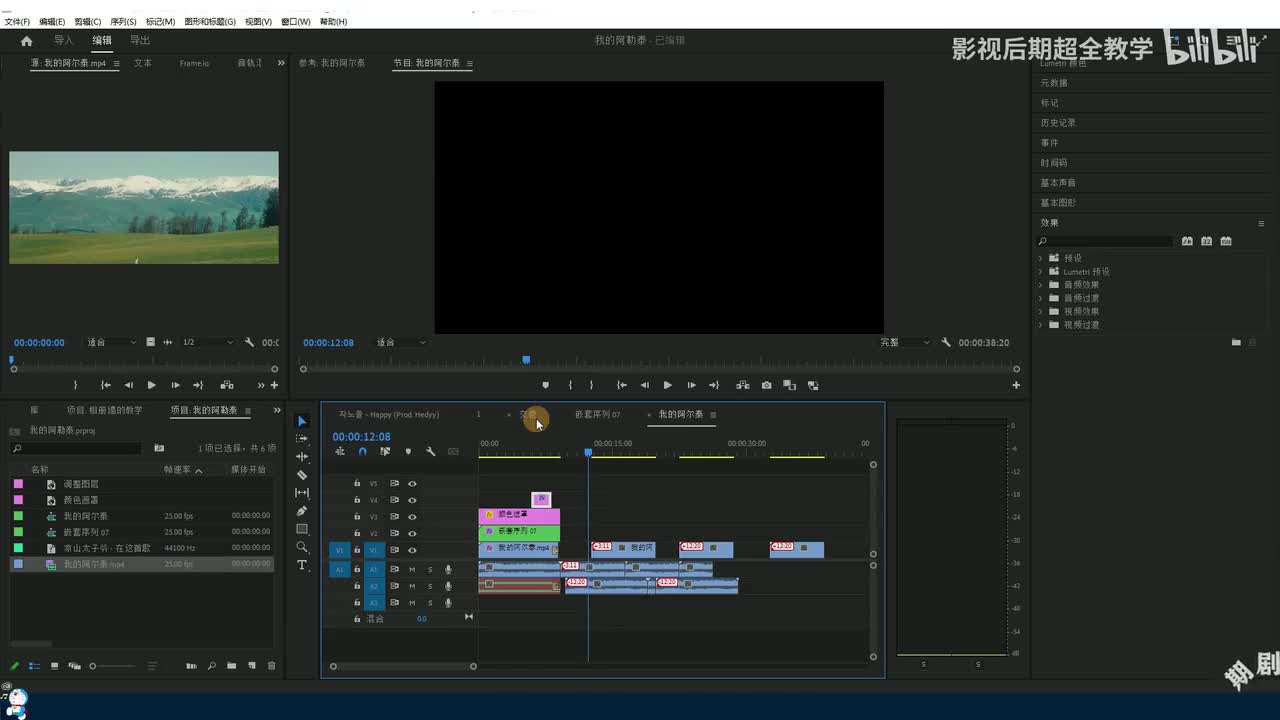Select the Type tool
The height and width of the screenshot is (720, 1280).
pos(302,565)
